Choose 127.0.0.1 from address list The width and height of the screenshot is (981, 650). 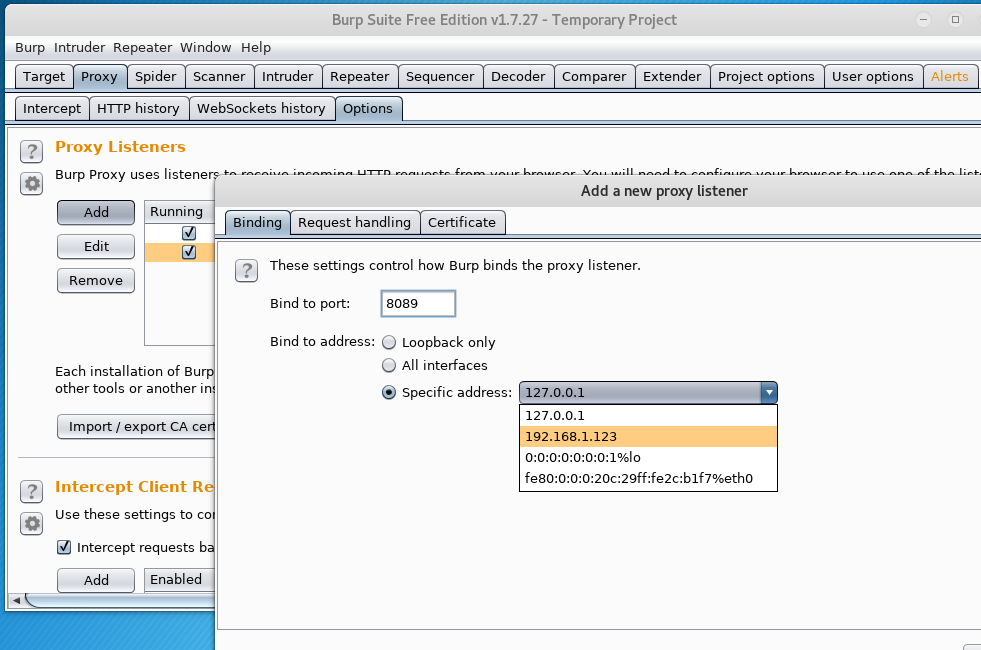tap(648, 415)
